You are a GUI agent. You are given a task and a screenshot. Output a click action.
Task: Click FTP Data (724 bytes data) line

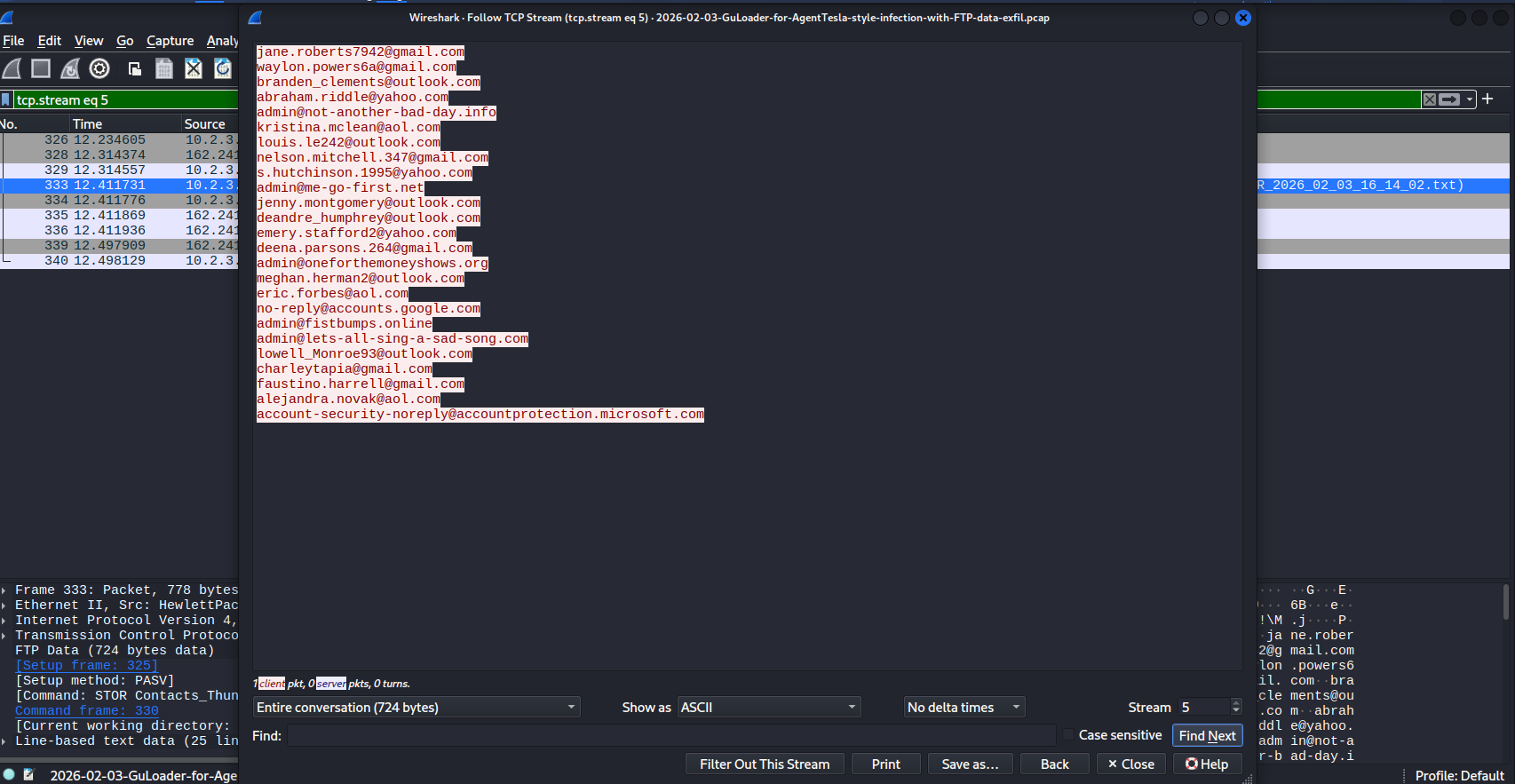click(115, 651)
